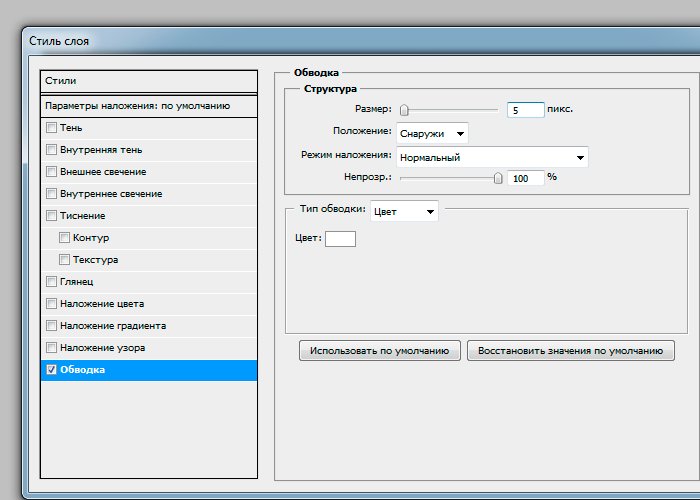700x500 pixels.
Task: Enable Глянец checkbox
Action: [x=52, y=282]
